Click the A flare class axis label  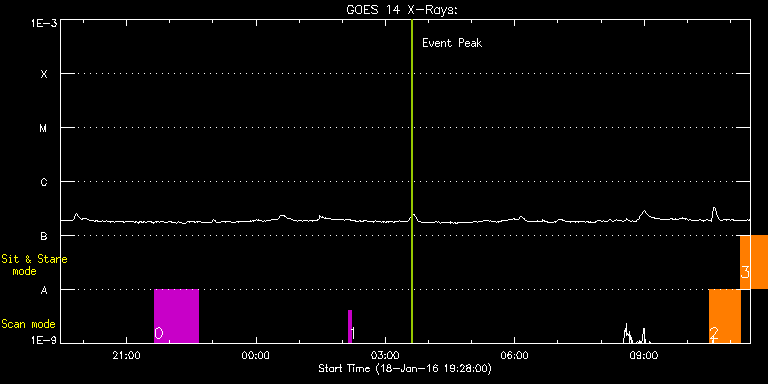[44, 290]
